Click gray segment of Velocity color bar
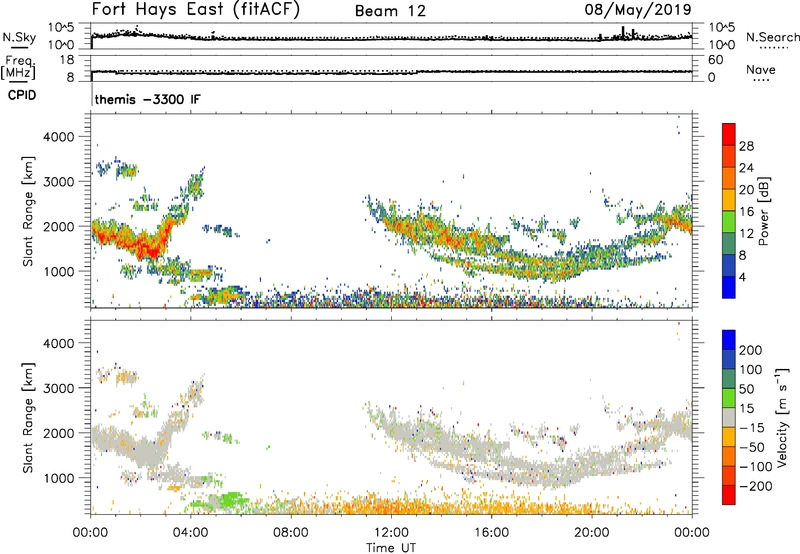Screen dimensions: 800x554 point(729,417)
